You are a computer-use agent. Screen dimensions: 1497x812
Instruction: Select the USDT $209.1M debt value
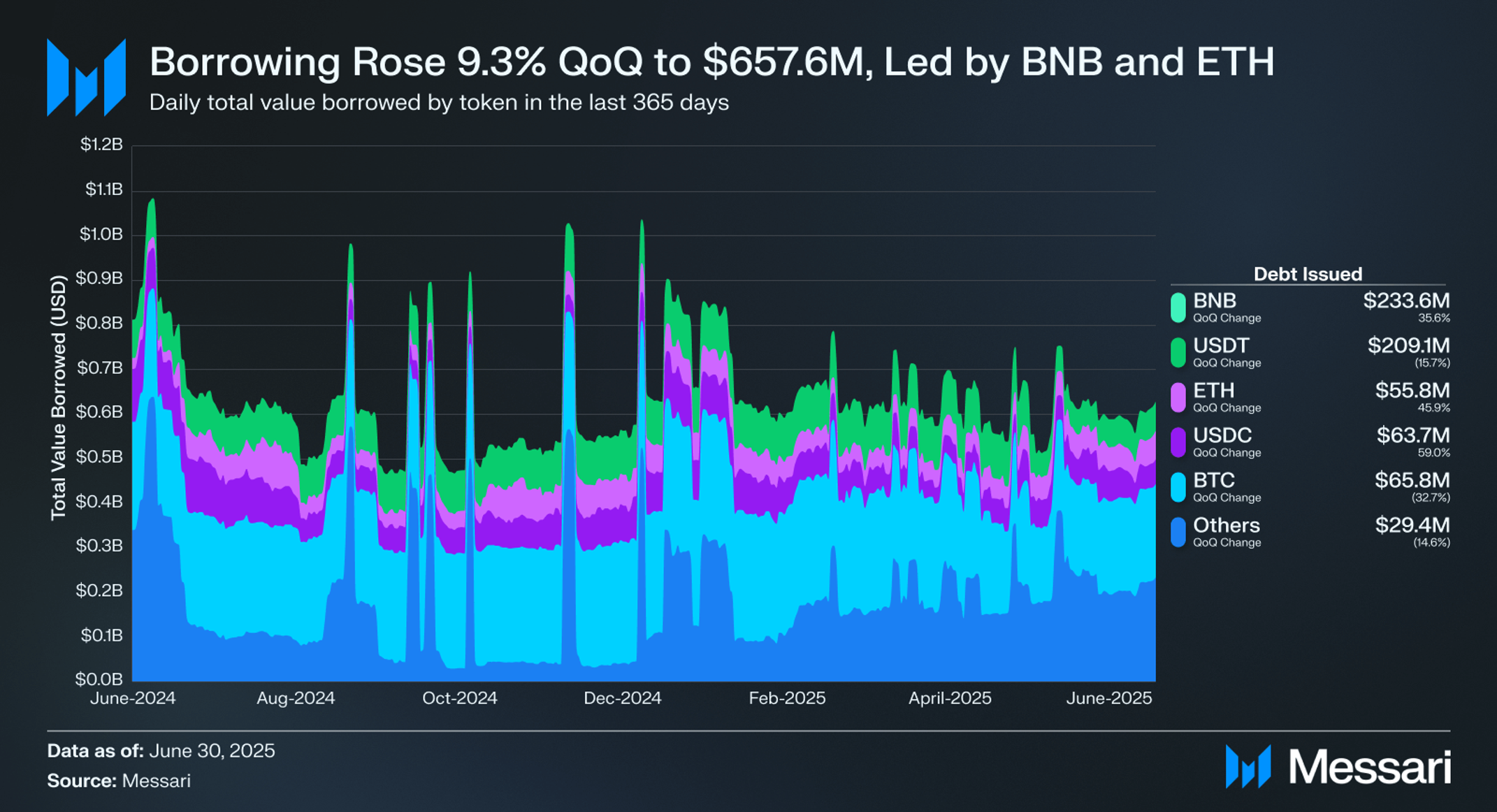tap(1408, 346)
